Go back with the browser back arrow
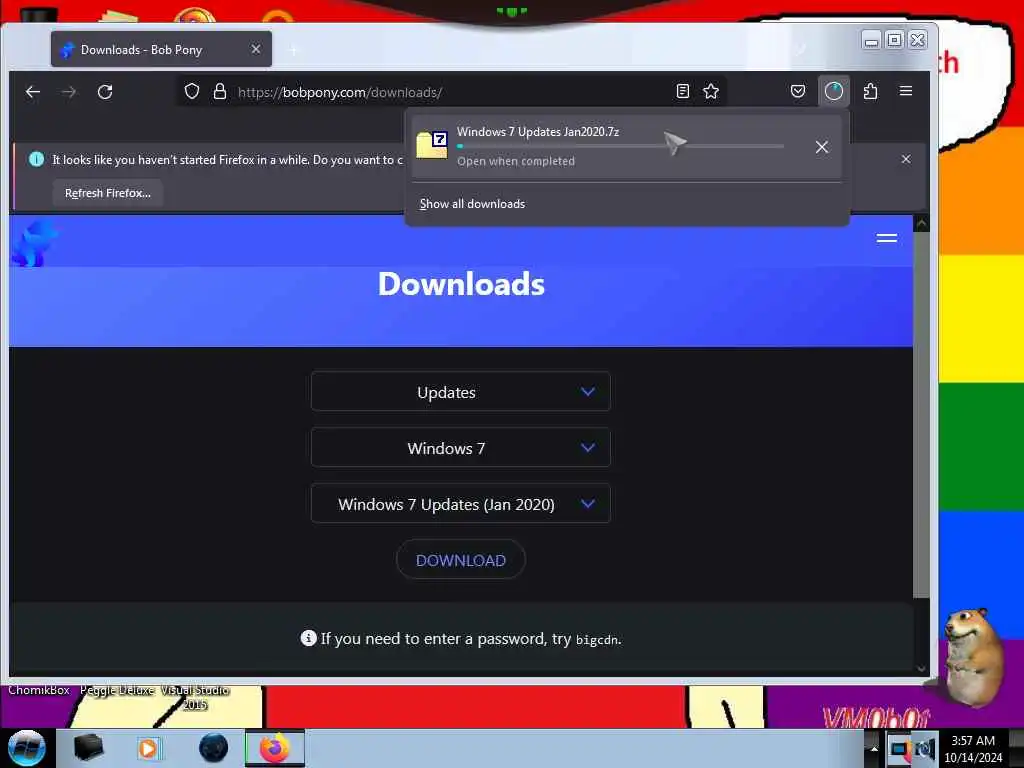Image resolution: width=1024 pixels, height=768 pixels. pos(33,92)
